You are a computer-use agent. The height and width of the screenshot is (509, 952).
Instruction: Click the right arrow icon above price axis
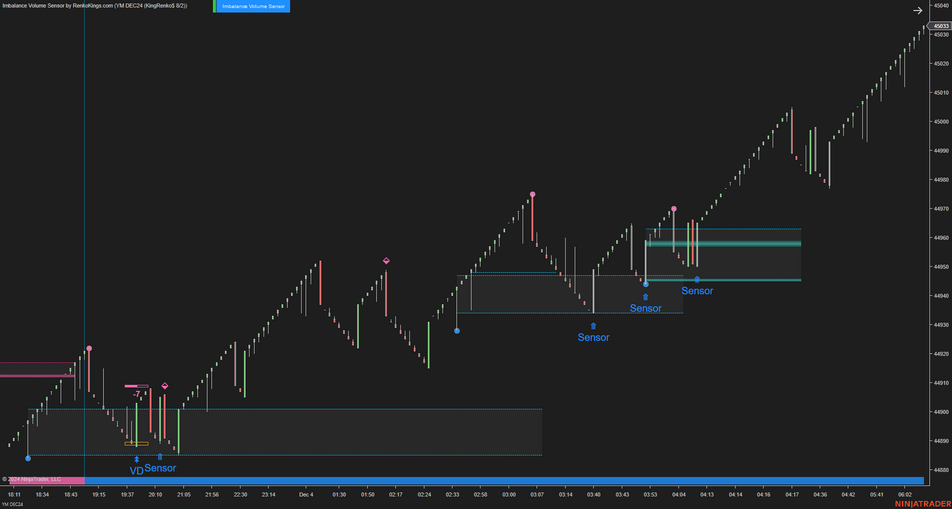918,11
